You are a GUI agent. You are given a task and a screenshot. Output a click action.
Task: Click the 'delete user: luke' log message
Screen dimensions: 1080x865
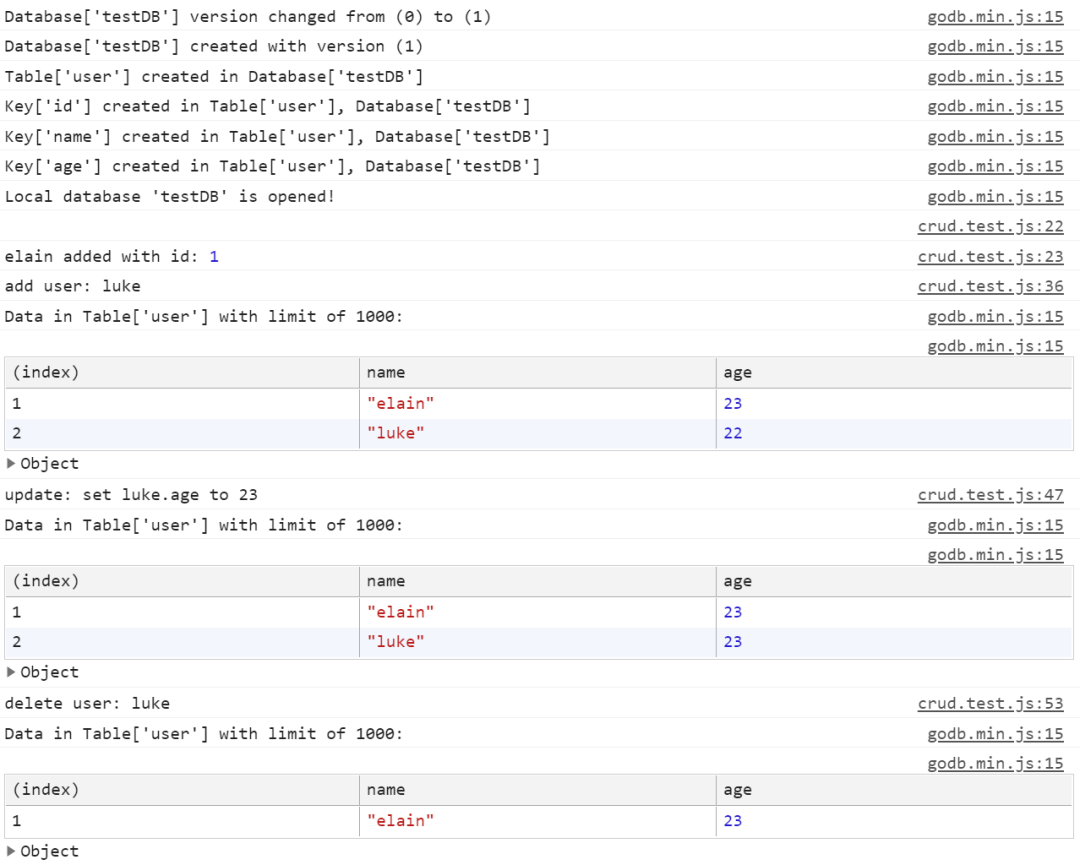(x=87, y=703)
